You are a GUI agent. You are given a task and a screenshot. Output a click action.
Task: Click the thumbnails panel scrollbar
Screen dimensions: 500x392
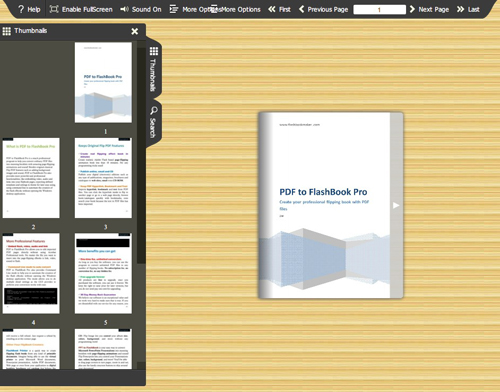141,152
